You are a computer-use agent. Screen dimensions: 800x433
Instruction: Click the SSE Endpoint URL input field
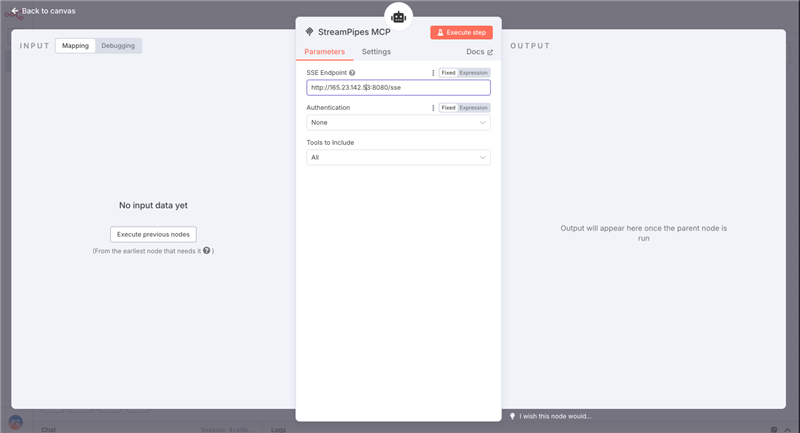tap(398, 88)
